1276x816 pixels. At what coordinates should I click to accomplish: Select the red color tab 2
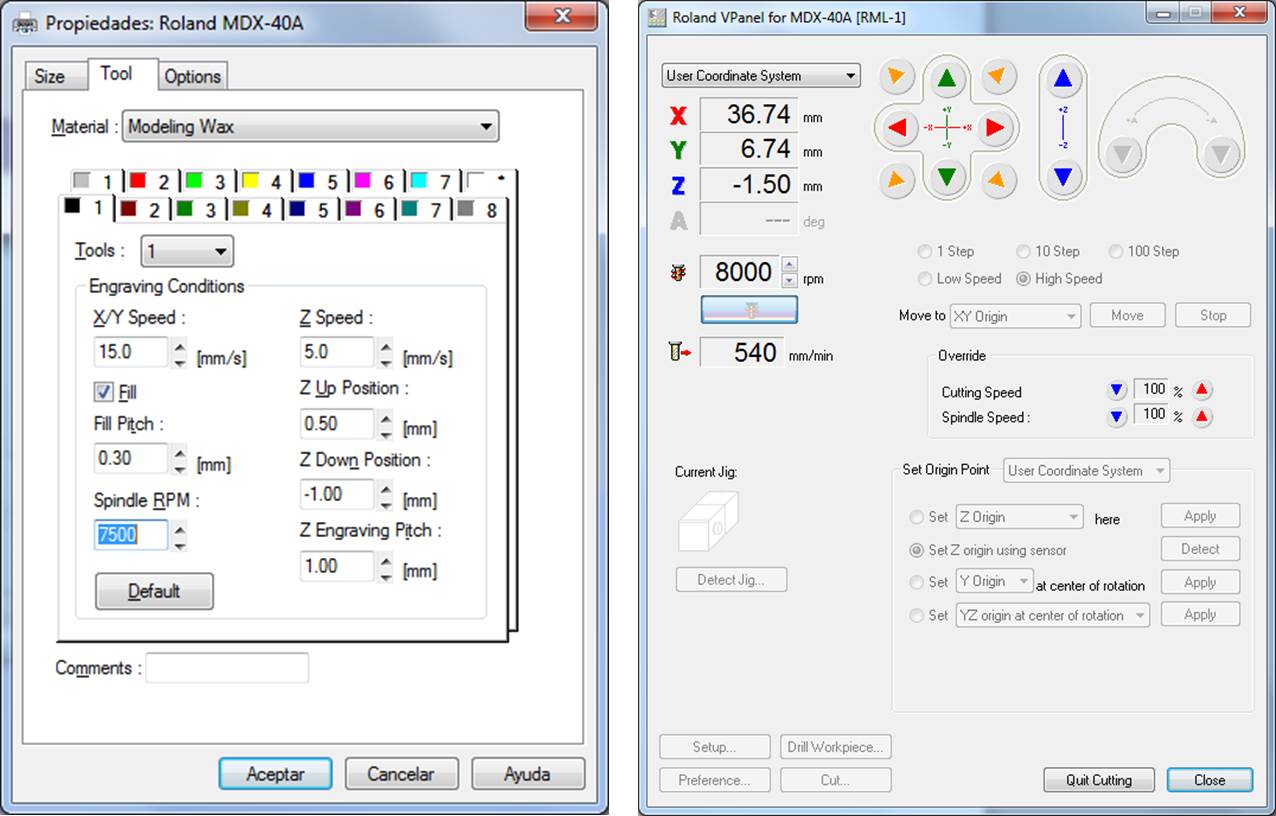coord(148,181)
